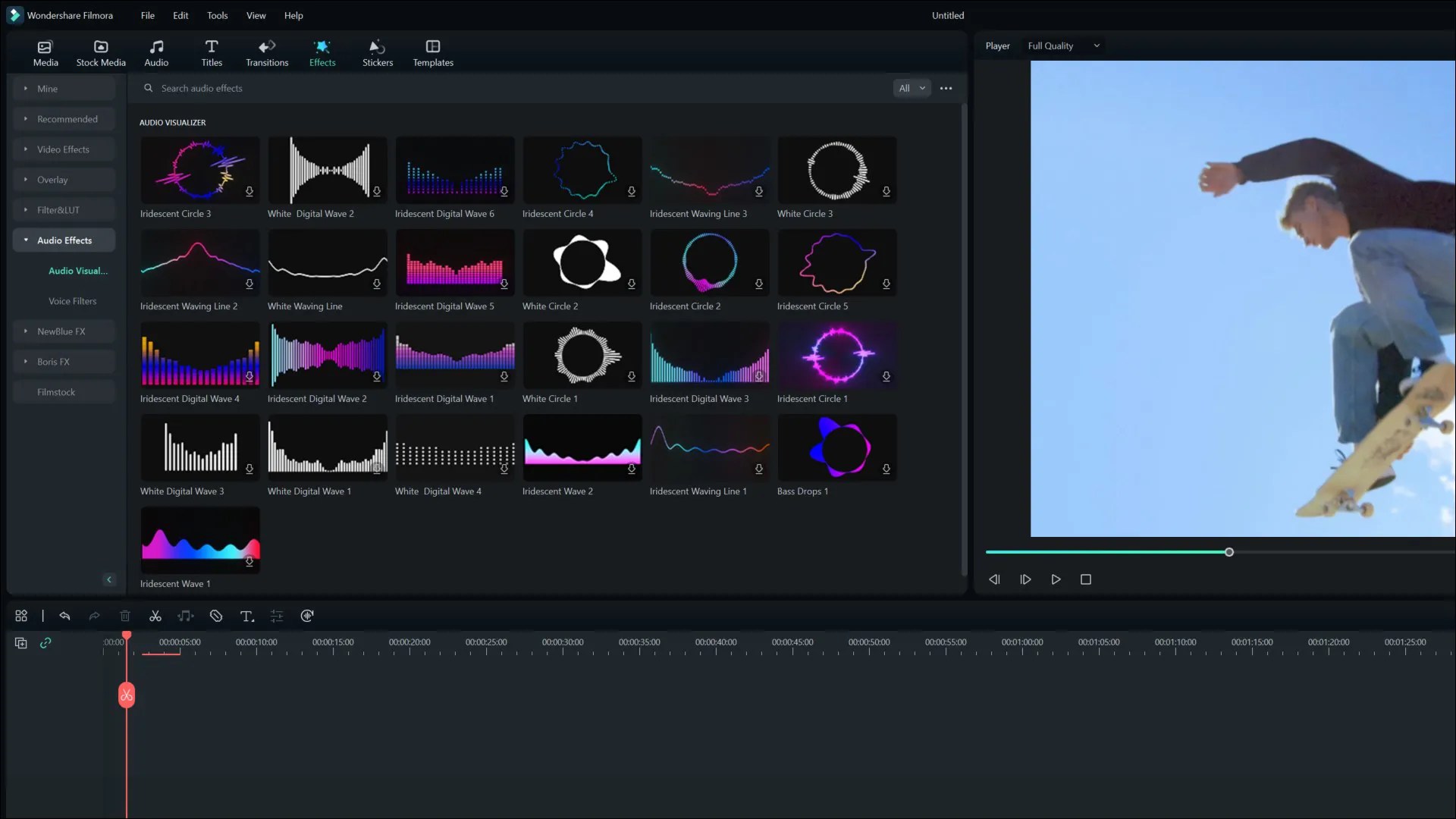The width and height of the screenshot is (1456, 819).
Task: Open the Stickers panel
Action: click(x=377, y=53)
